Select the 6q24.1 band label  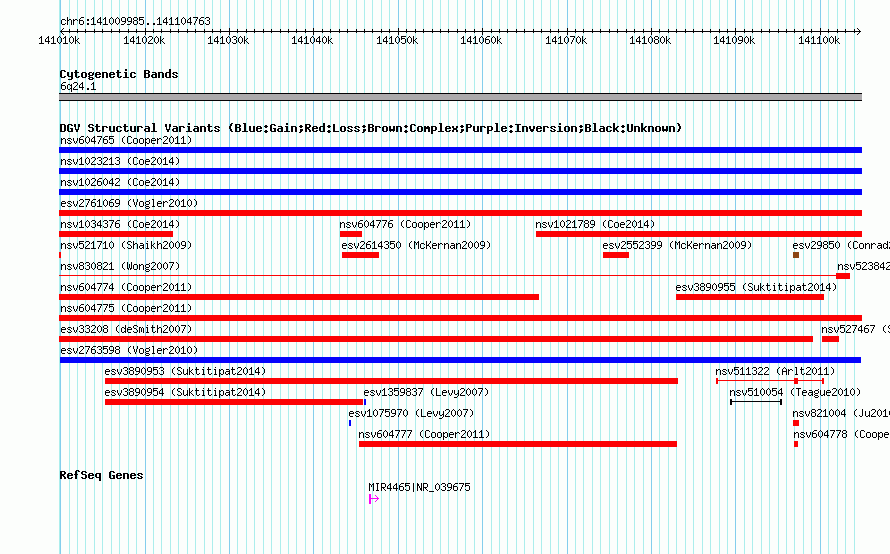[78, 86]
